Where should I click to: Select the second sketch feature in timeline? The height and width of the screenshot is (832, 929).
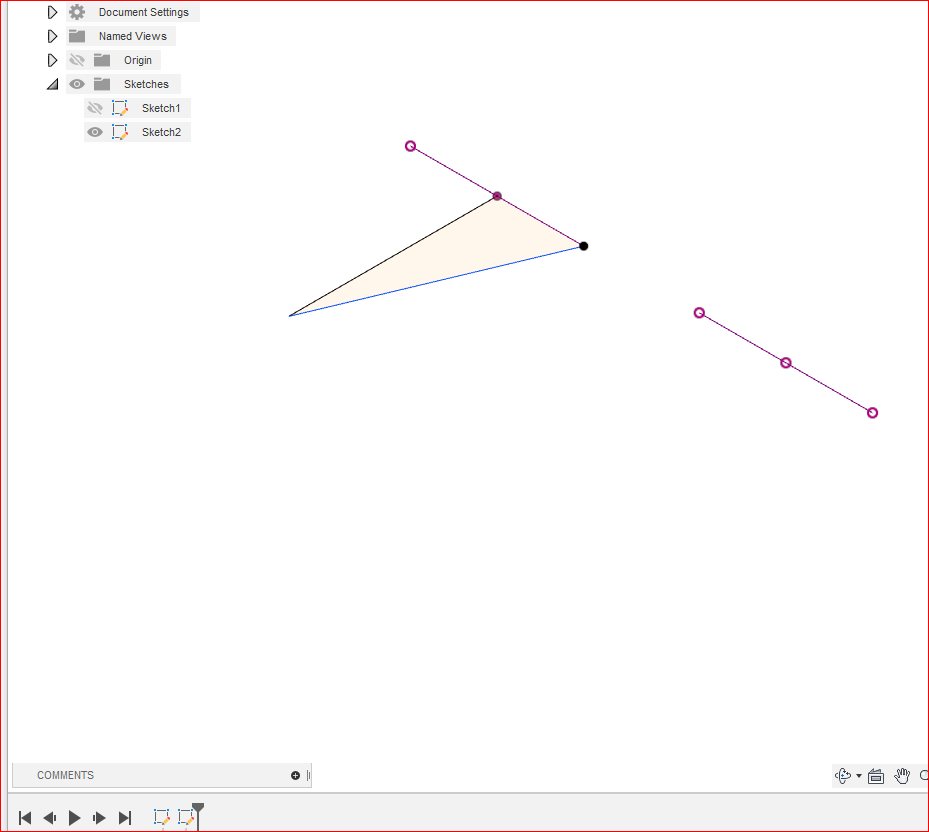coord(186,817)
